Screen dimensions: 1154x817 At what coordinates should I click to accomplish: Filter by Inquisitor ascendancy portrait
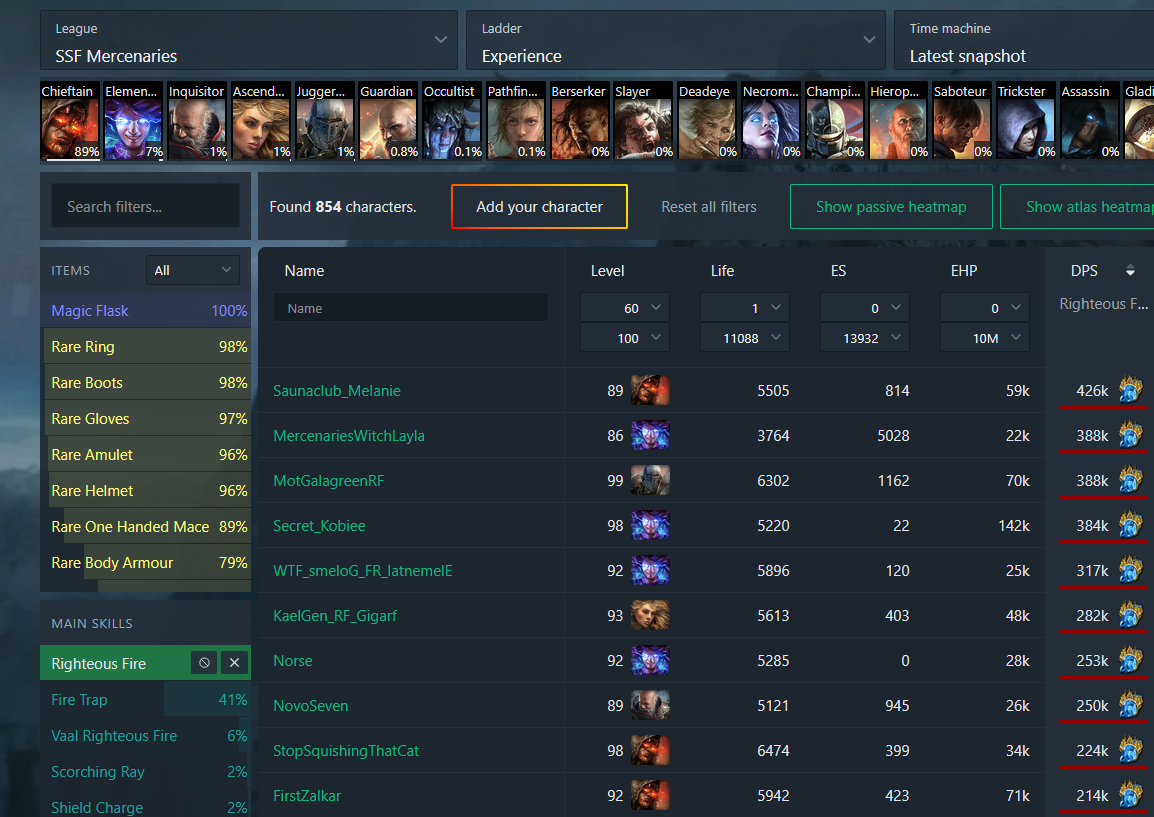point(197,121)
